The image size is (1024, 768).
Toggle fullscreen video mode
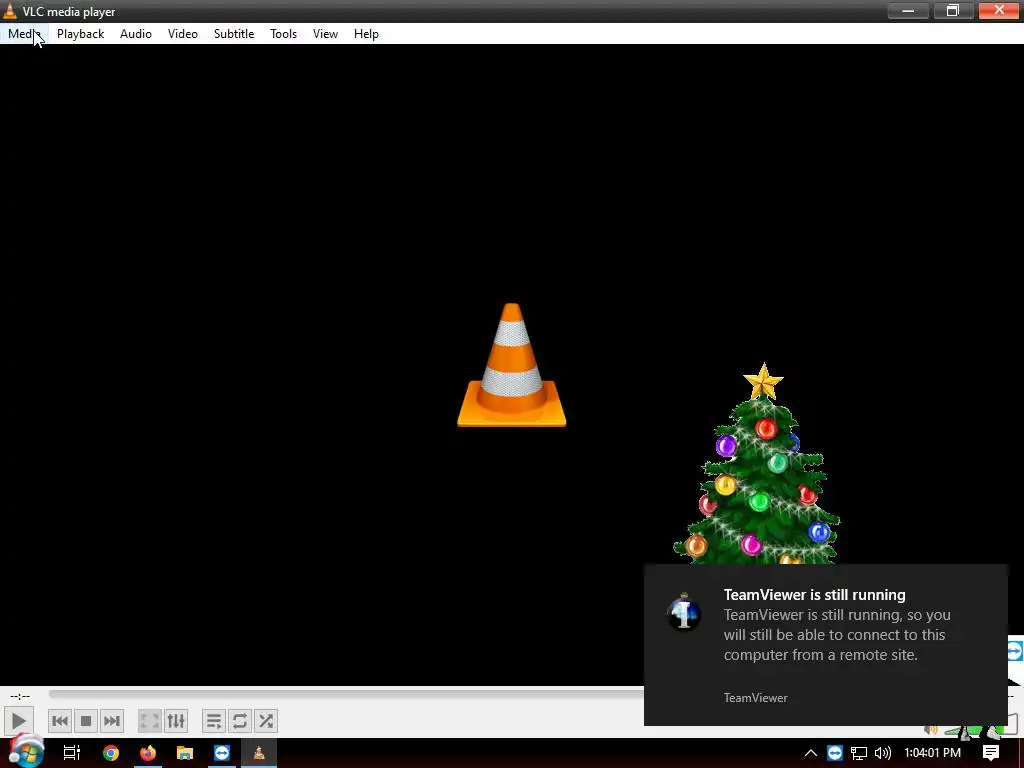click(150, 721)
